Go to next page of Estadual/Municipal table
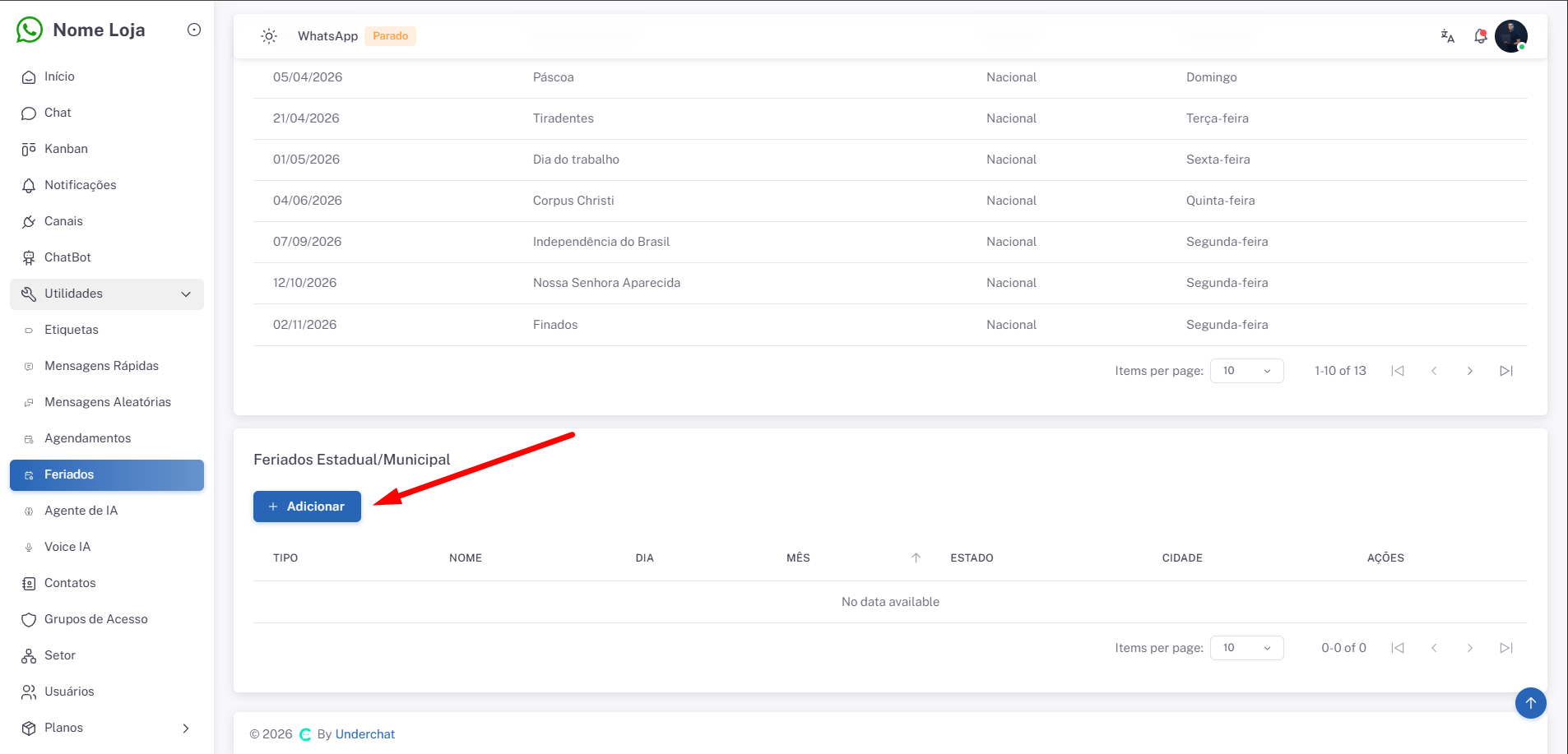Screen dimensions: 1568x754 [1470, 648]
